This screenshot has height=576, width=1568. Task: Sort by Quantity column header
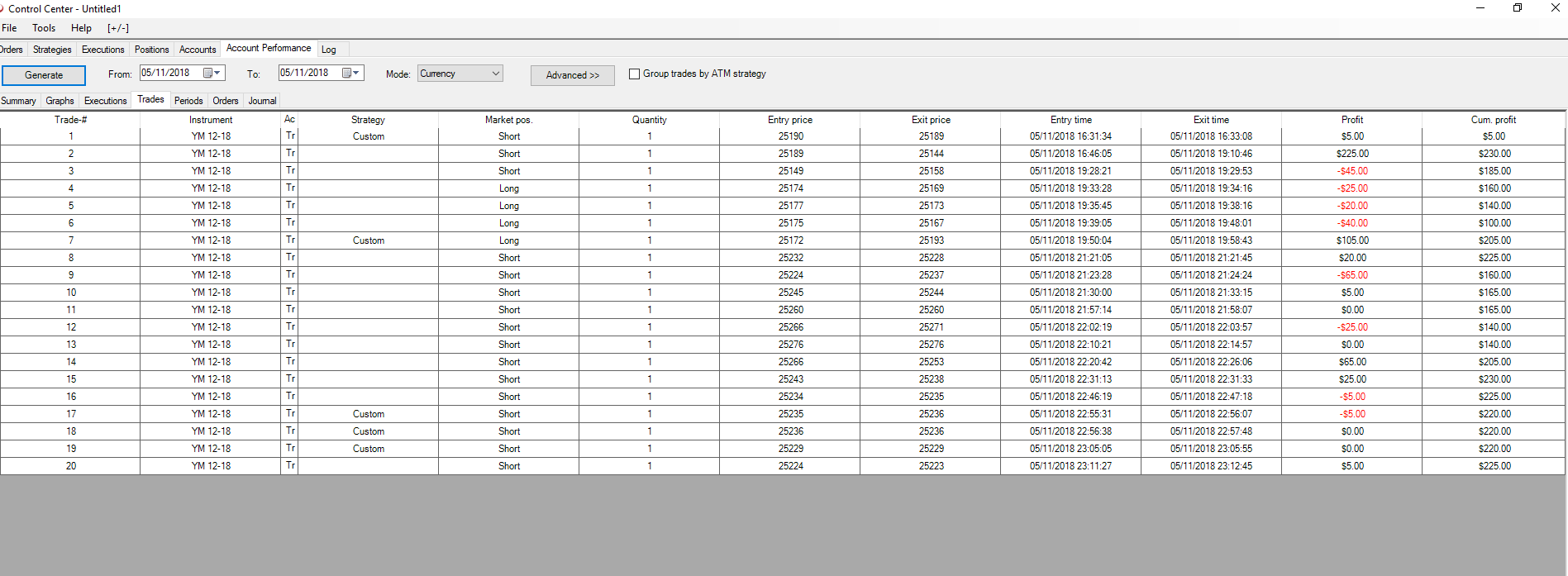point(649,120)
